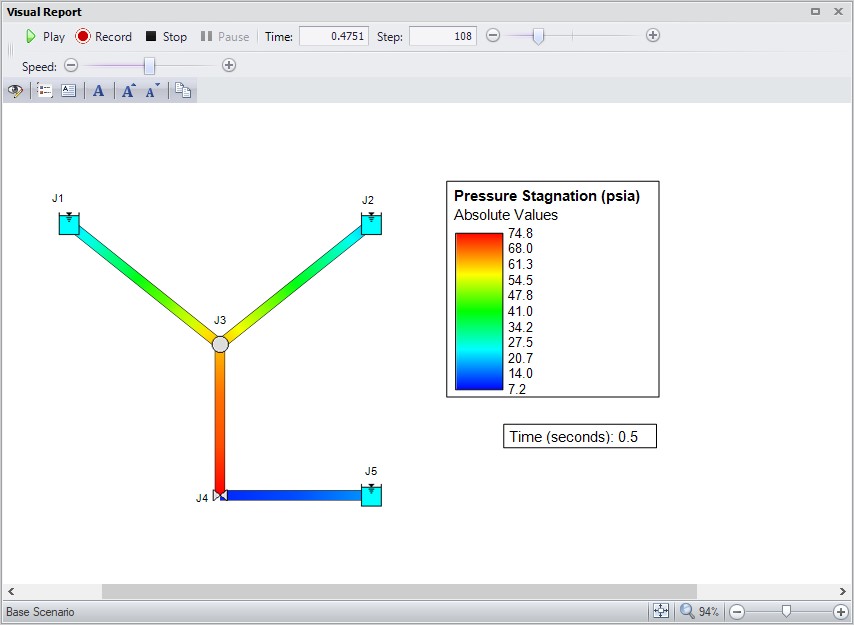Click the scroll right arrow

(x=843, y=591)
